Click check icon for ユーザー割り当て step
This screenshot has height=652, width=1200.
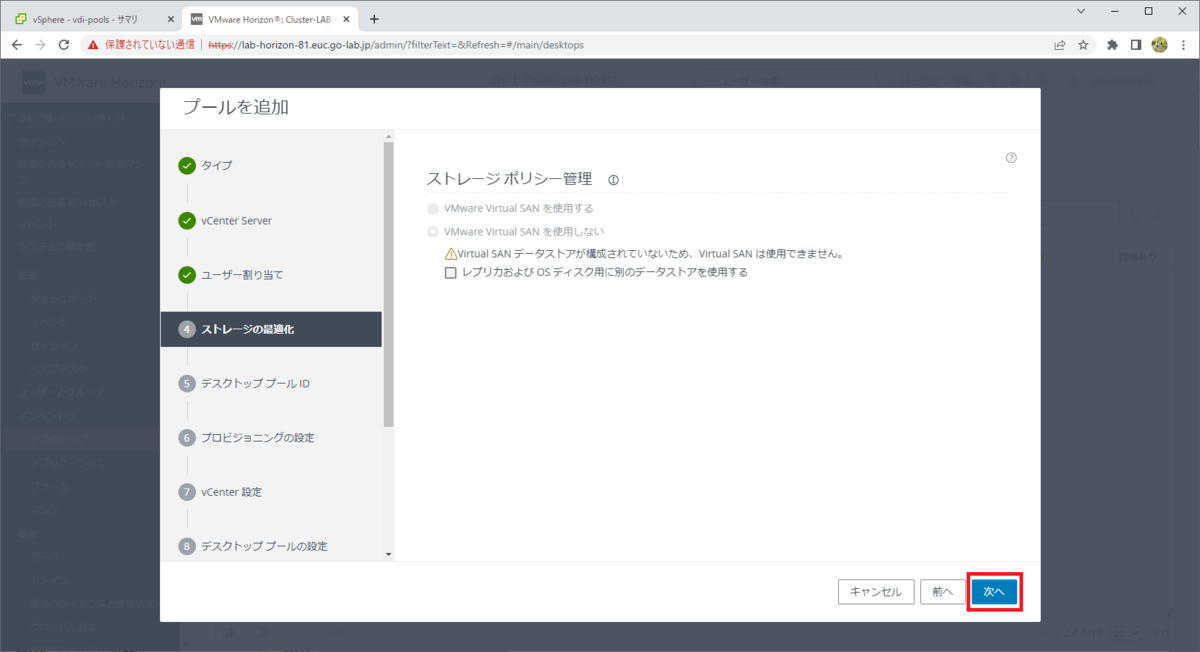point(187,275)
